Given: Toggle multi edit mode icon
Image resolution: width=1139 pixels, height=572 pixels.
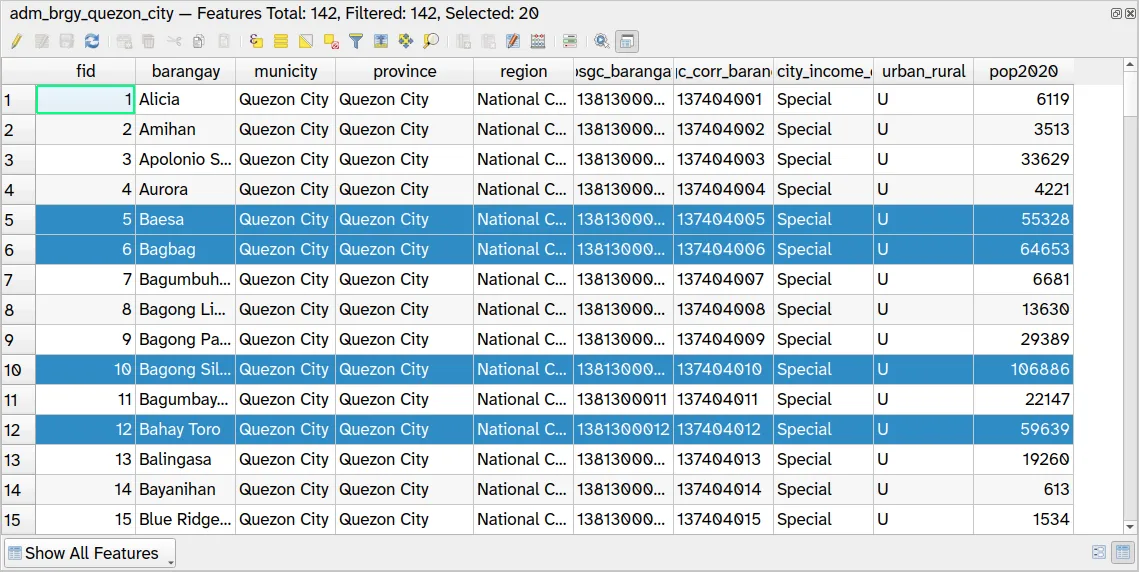Looking at the screenshot, I should point(41,41).
